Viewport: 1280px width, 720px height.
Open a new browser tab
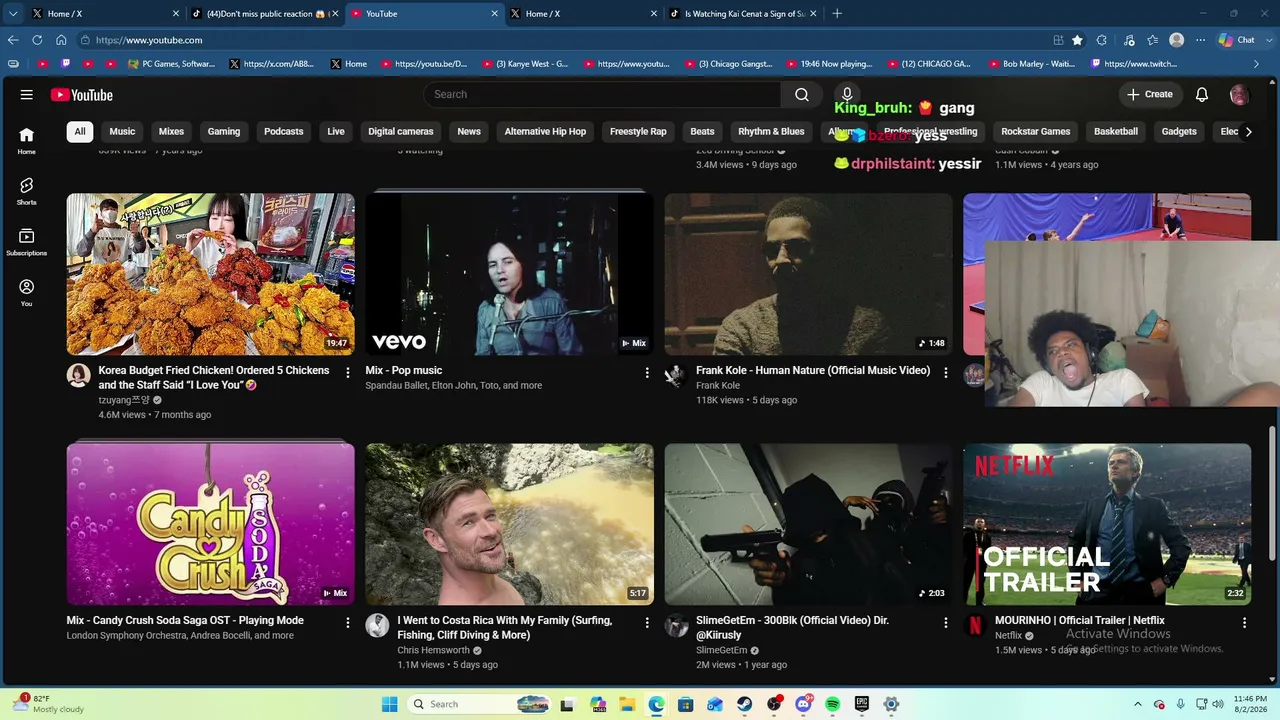pos(837,14)
